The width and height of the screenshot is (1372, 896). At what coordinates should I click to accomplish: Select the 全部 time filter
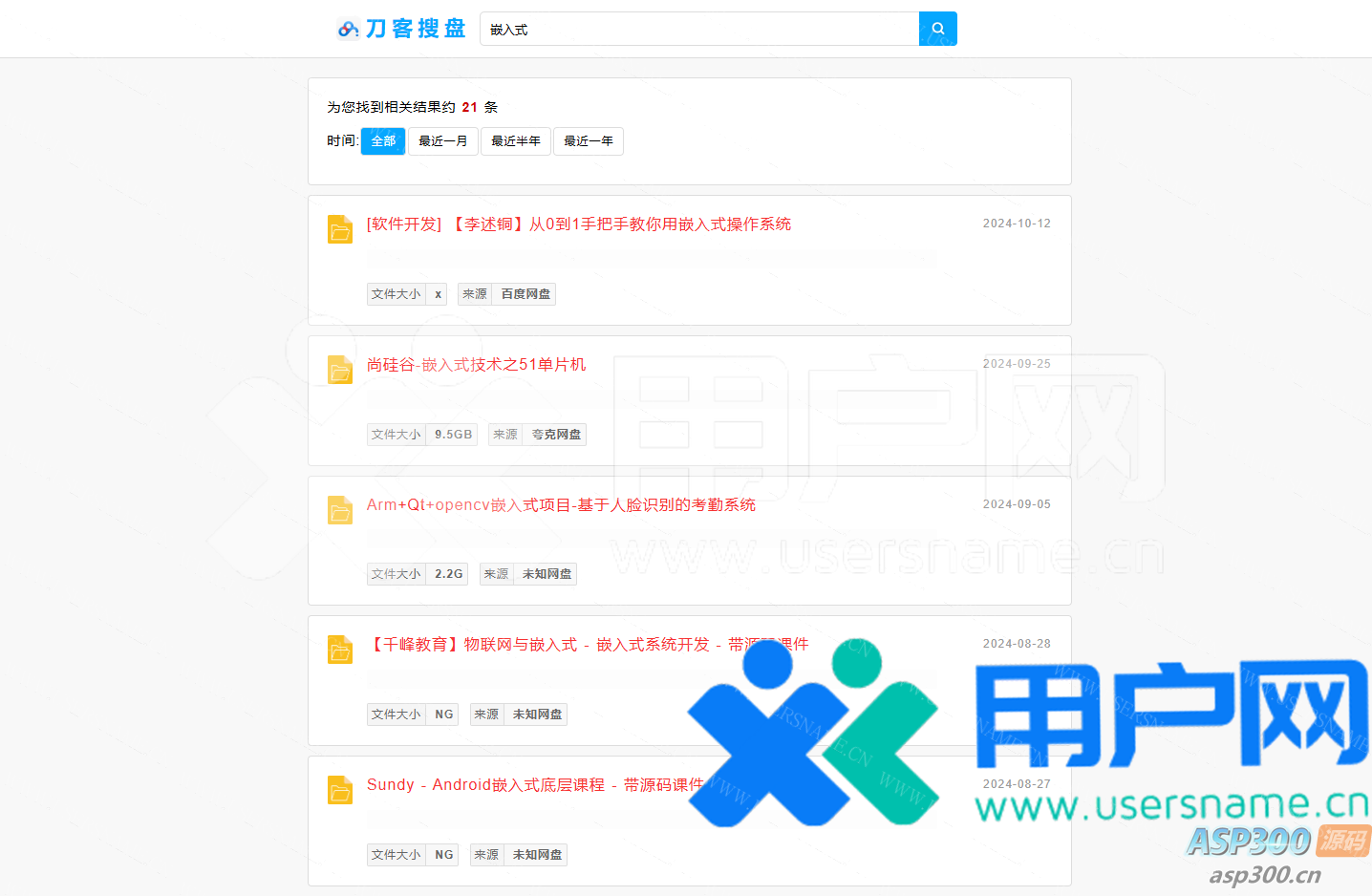point(383,141)
